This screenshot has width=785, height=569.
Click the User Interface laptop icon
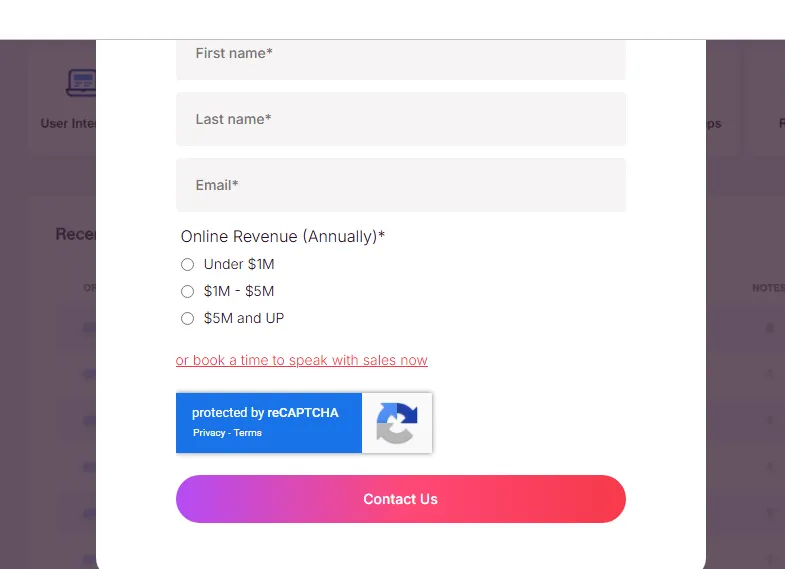80,82
